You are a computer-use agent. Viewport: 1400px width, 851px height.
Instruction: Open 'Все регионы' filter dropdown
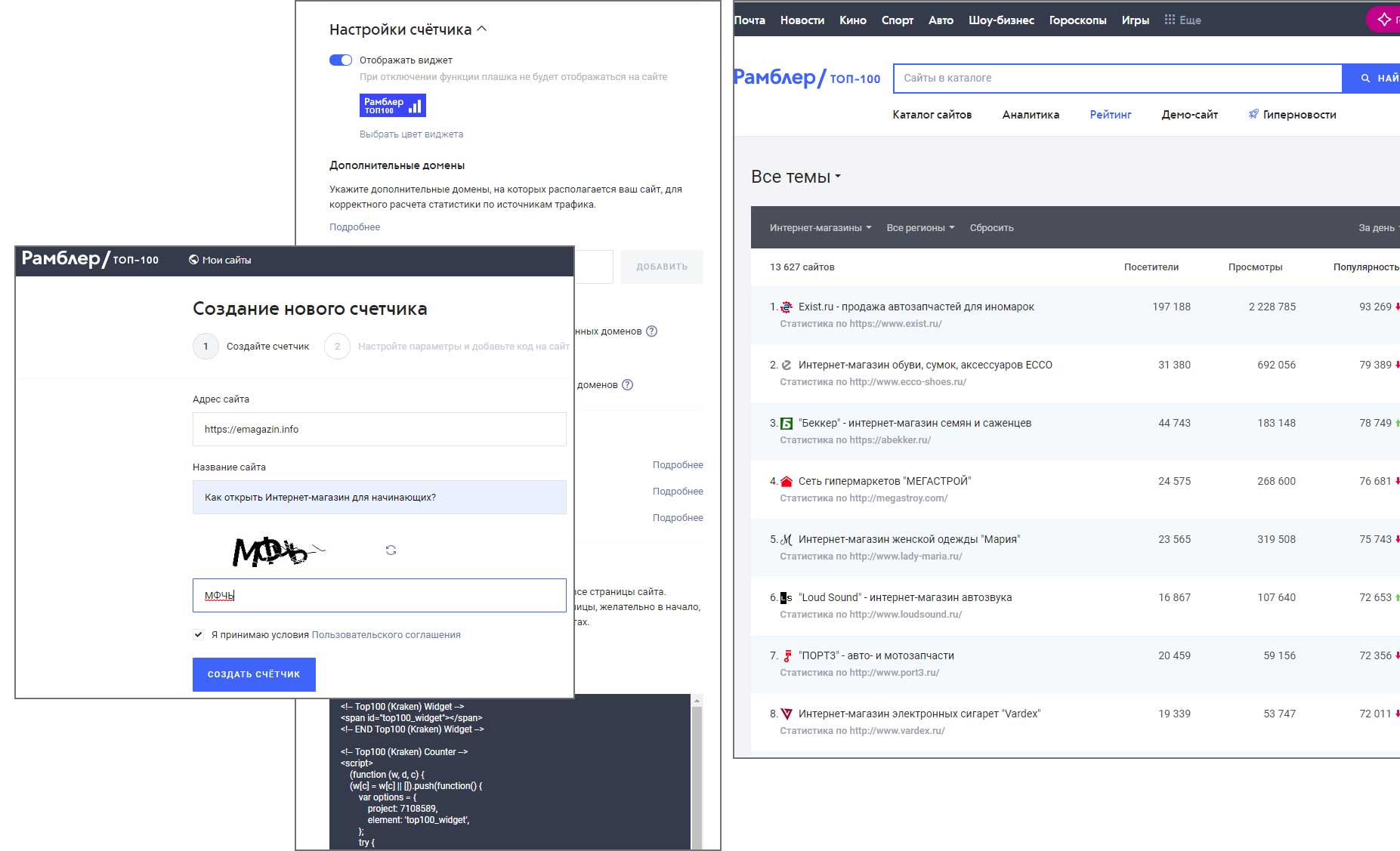pos(920,227)
